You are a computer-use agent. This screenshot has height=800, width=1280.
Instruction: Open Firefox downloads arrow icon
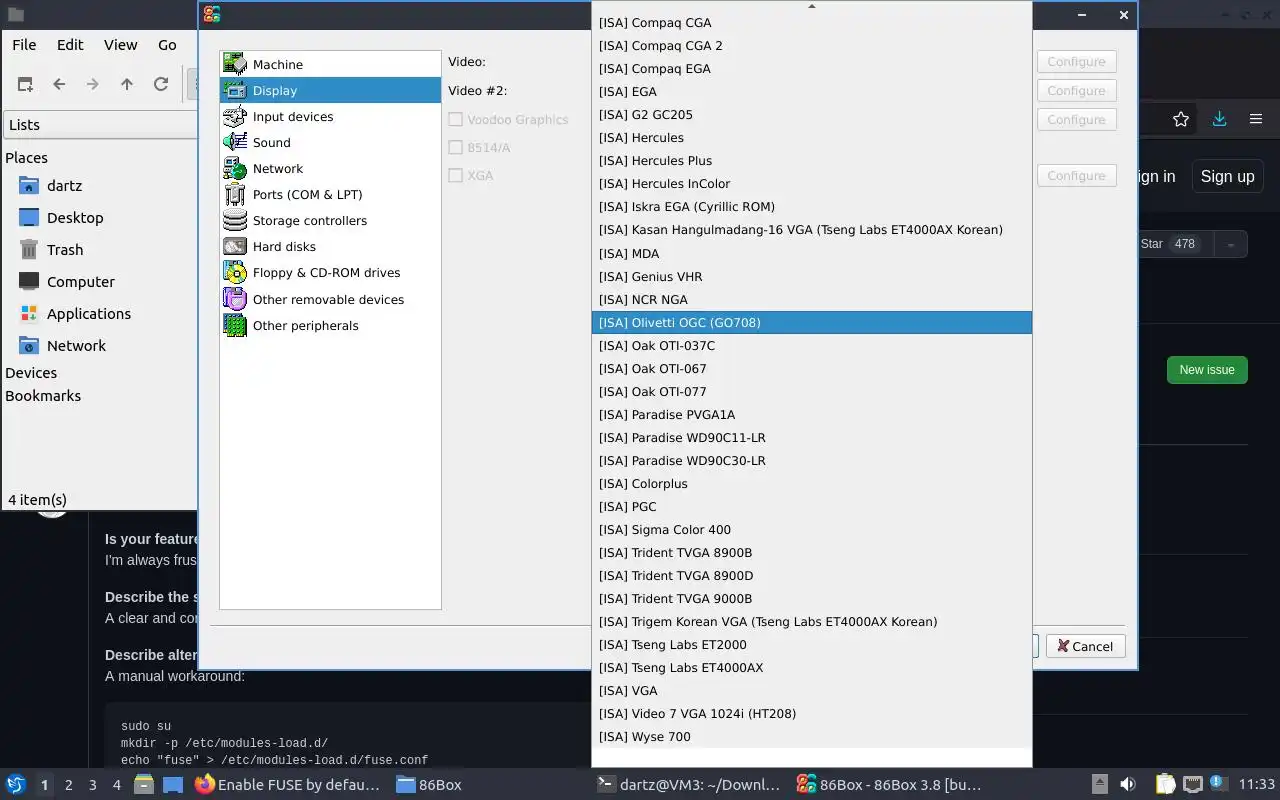pos(1219,119)
